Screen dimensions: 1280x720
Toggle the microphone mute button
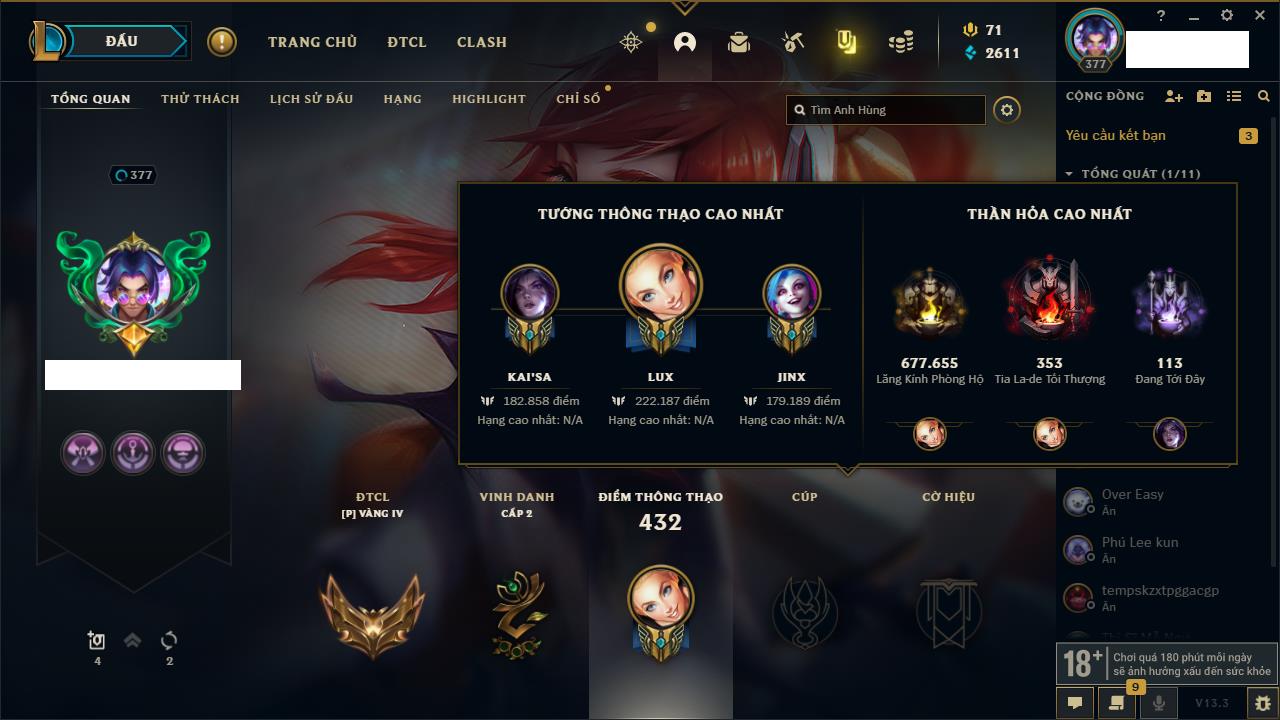[1159, 703]
